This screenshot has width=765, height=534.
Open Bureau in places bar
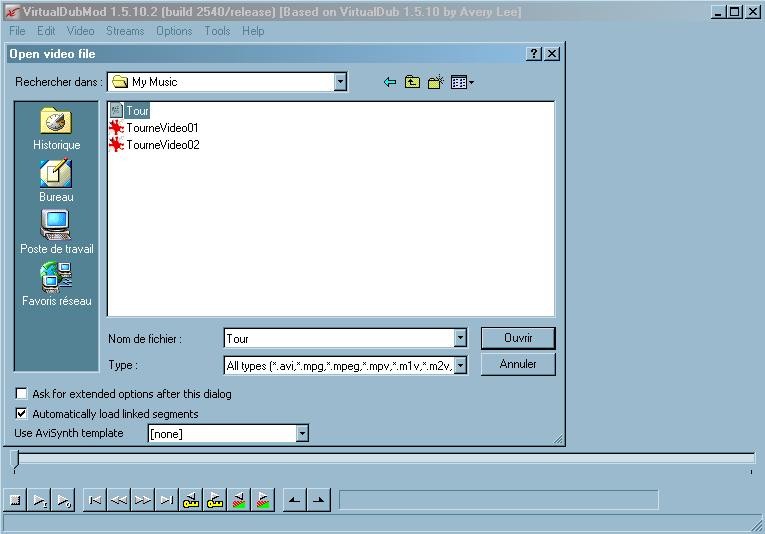point(56,181)
